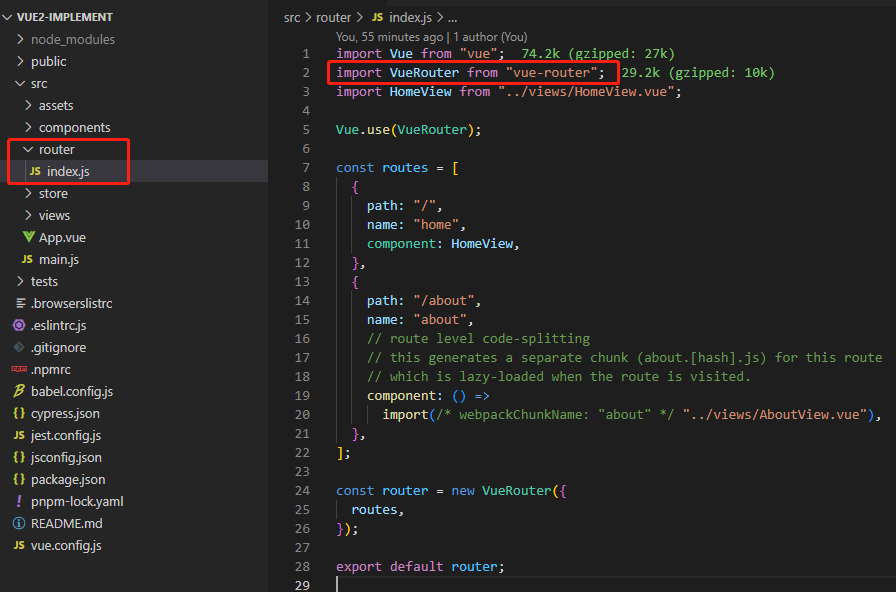Click the lines icon beside .browserslistrc
Screen dimensions: 896x592
[21, 303]
